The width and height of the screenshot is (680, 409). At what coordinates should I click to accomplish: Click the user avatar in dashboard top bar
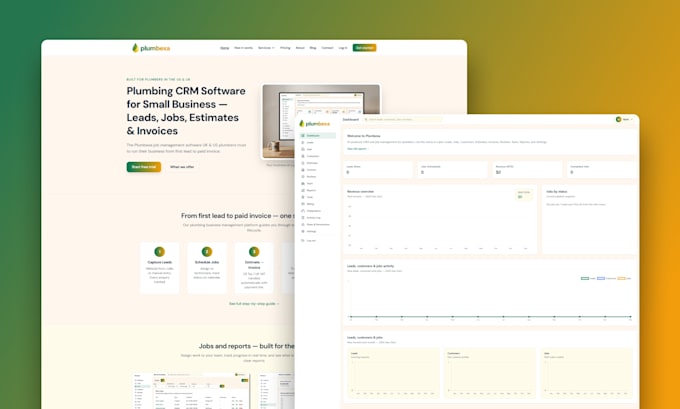[618, 119]
